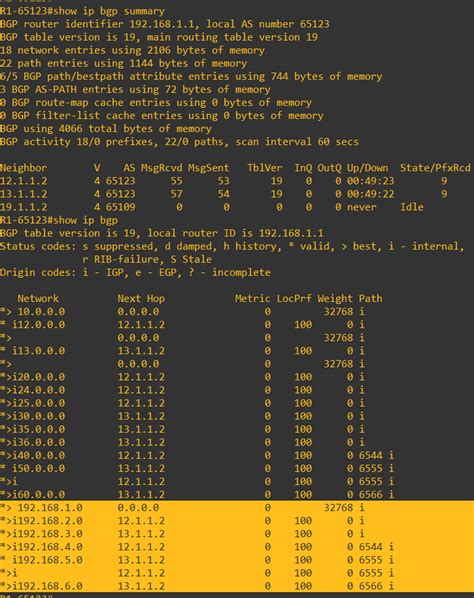Click the "Idle" state of neighbor 19.1.1.2
Screen dimensions: 474x598
[x=411, y=207]
